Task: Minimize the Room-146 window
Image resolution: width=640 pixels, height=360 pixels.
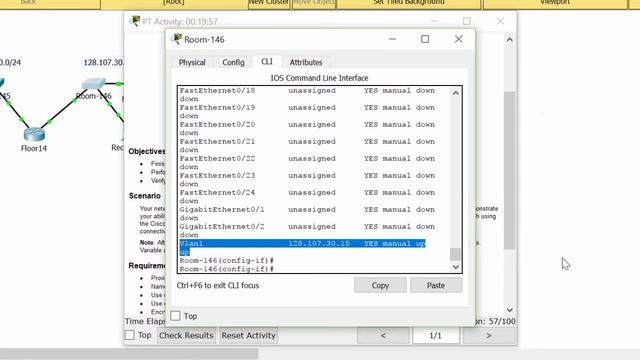Action: pos(392,39)
